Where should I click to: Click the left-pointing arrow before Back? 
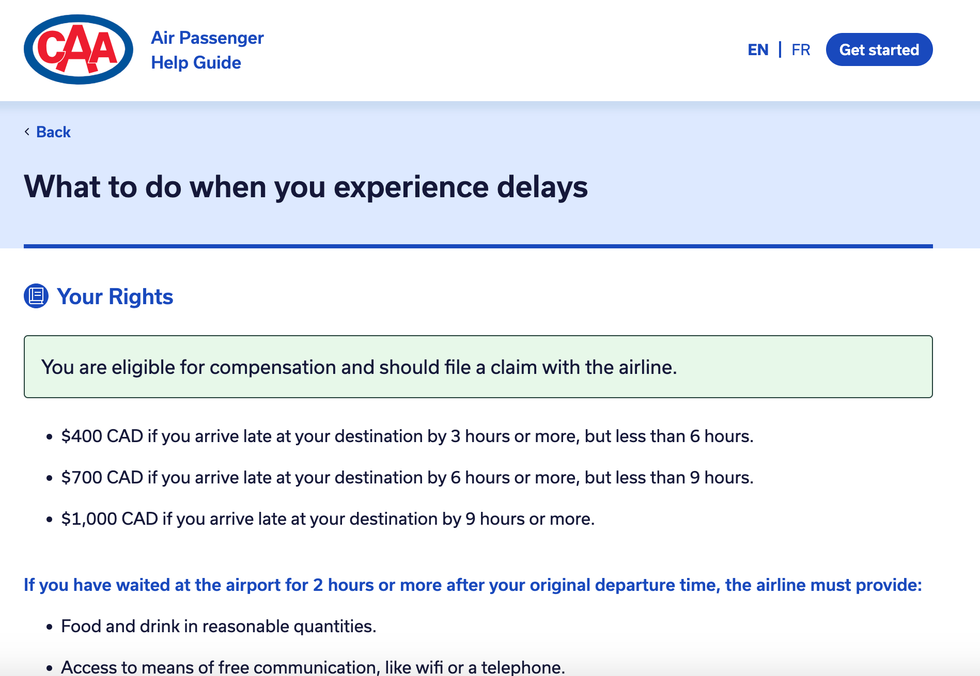(x=27, y=131)
